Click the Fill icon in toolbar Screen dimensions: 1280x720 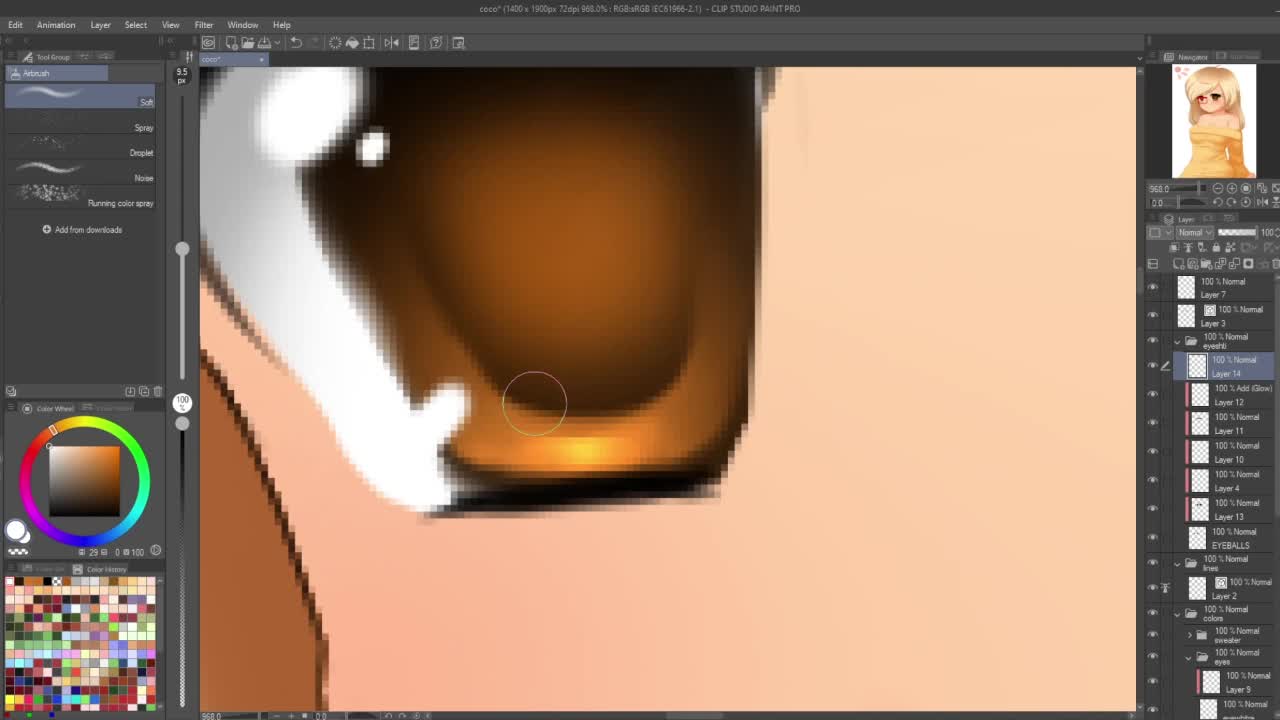click(352, 42)
